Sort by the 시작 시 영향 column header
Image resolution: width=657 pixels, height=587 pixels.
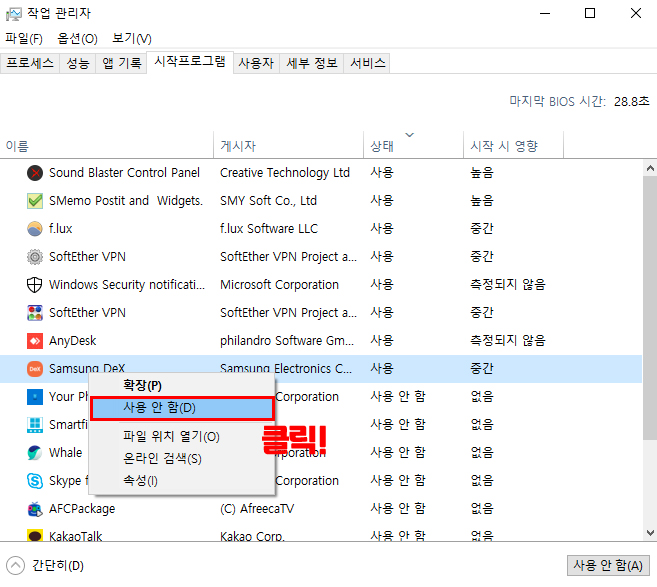(x=513, y=145)
